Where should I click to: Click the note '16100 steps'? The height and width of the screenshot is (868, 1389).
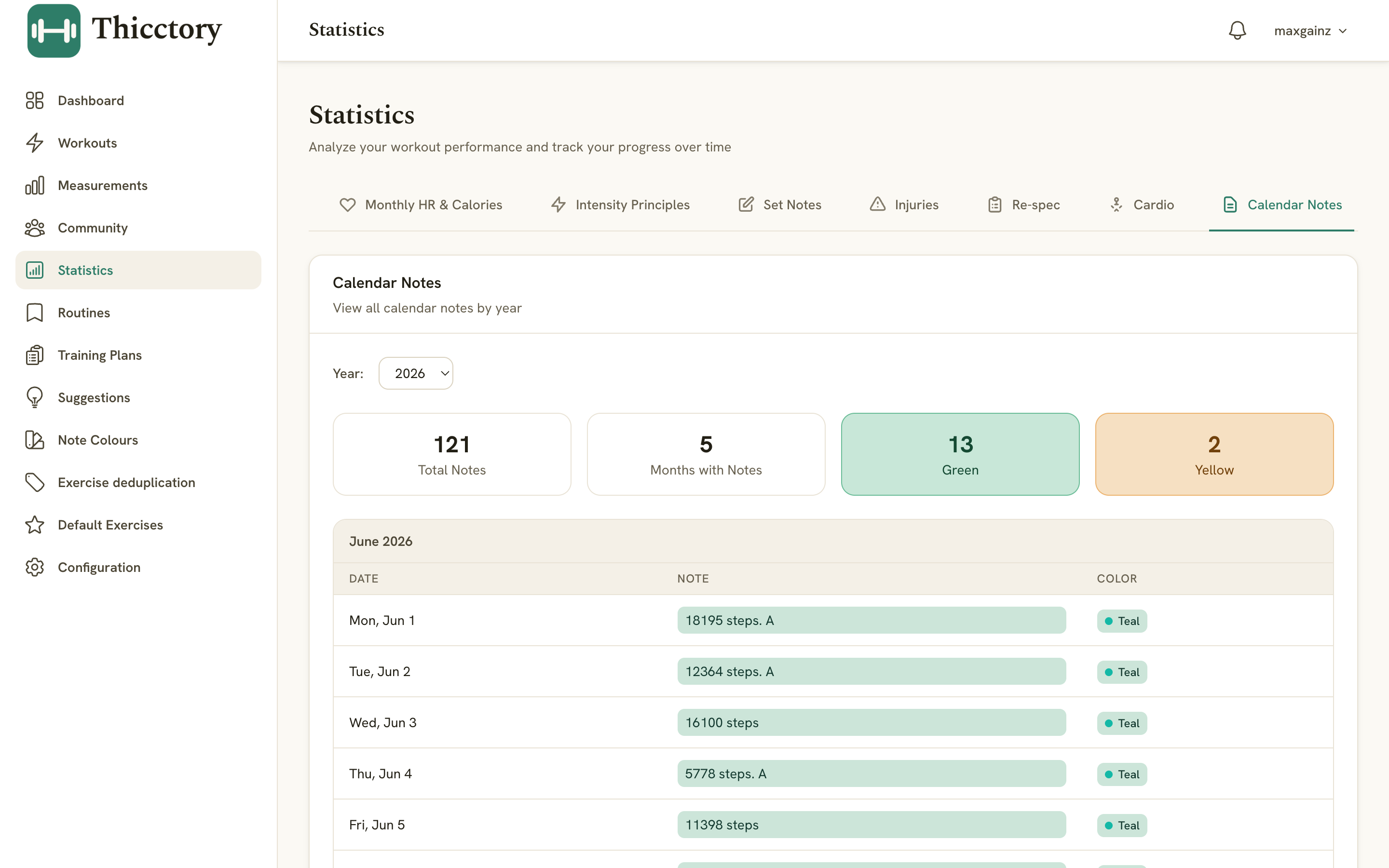(x=872, y=723)
